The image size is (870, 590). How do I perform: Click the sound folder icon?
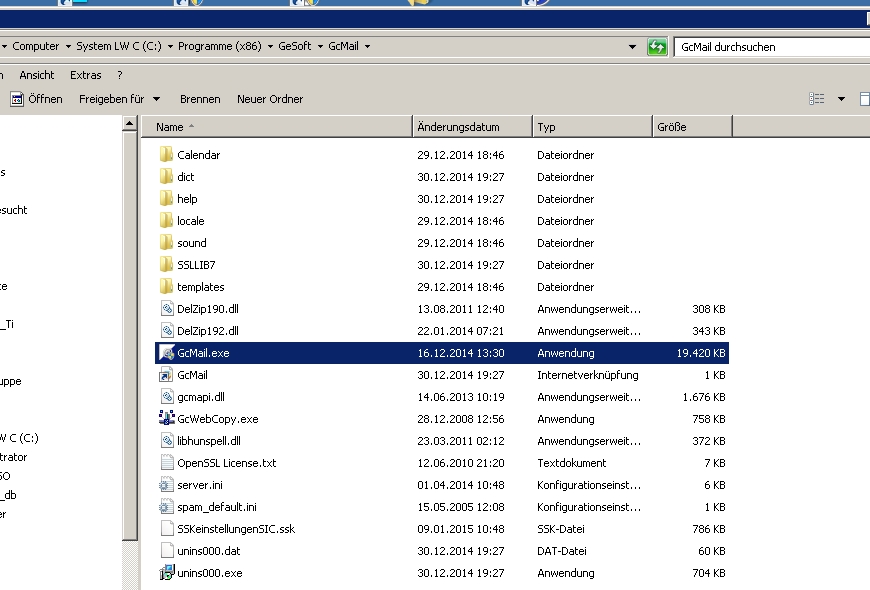166,243
